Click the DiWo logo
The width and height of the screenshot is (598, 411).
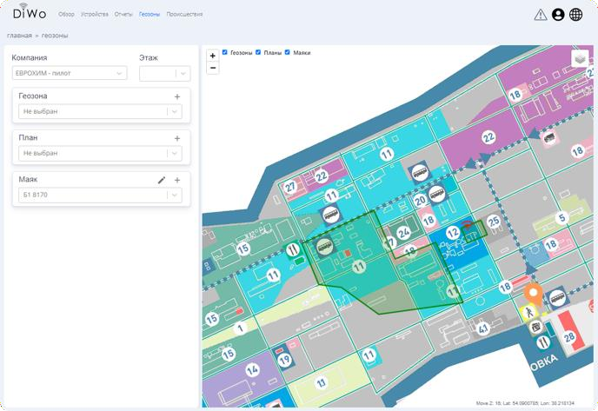(x=30, y=12)
